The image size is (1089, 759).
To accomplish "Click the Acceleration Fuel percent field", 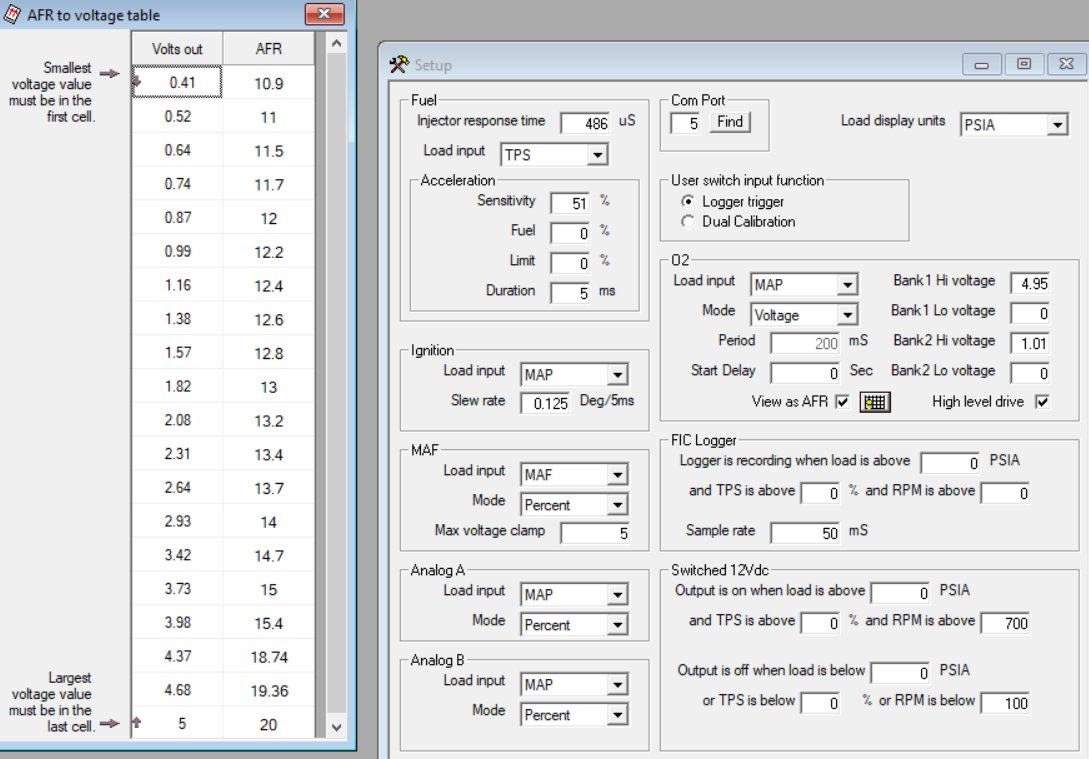I will [570, 233].
